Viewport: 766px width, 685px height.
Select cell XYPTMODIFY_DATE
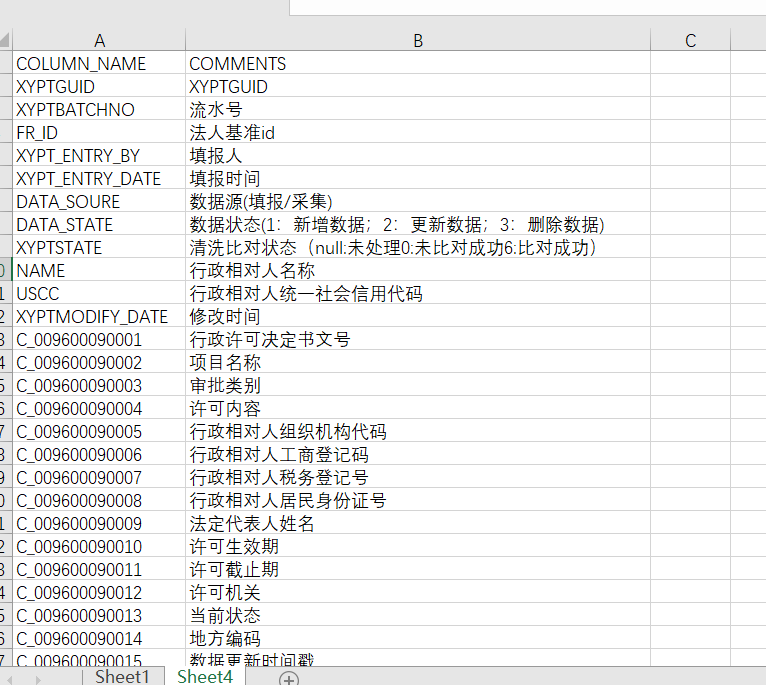point(99,316)
